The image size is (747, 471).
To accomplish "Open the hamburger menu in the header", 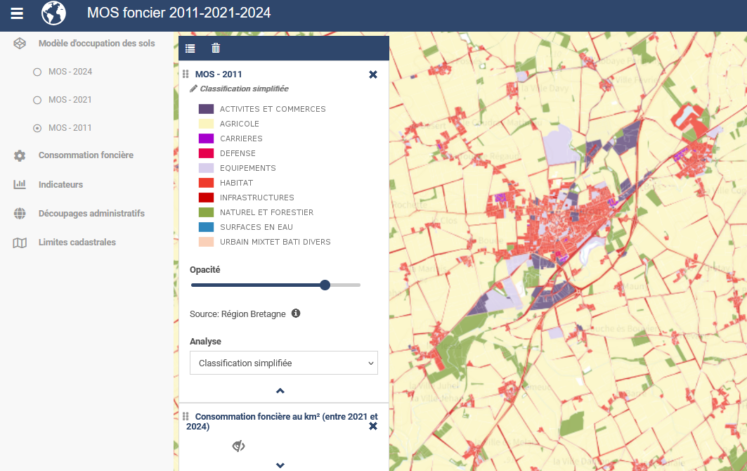I will [16, 14].
